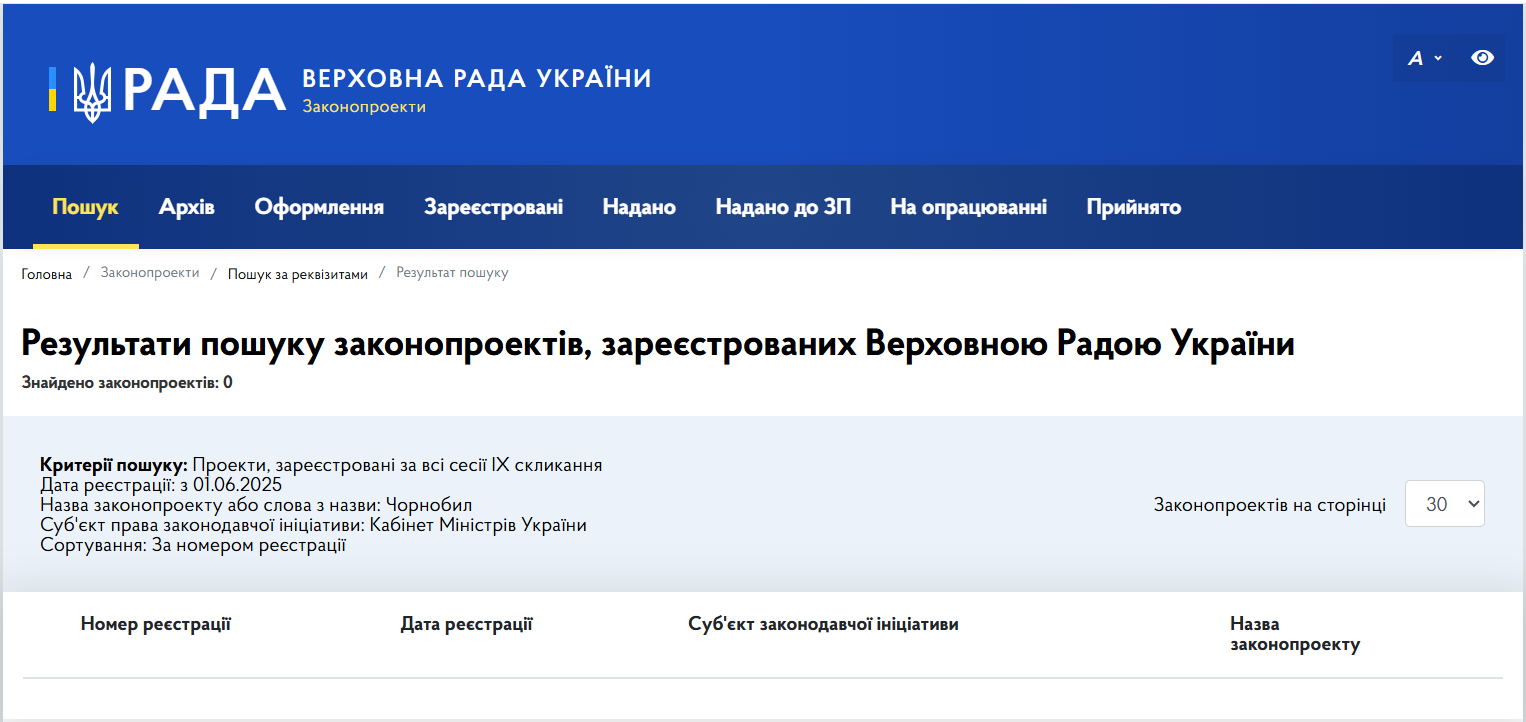Go to the Надано section
The image size is (1526, 722).
tap(639, 207)
